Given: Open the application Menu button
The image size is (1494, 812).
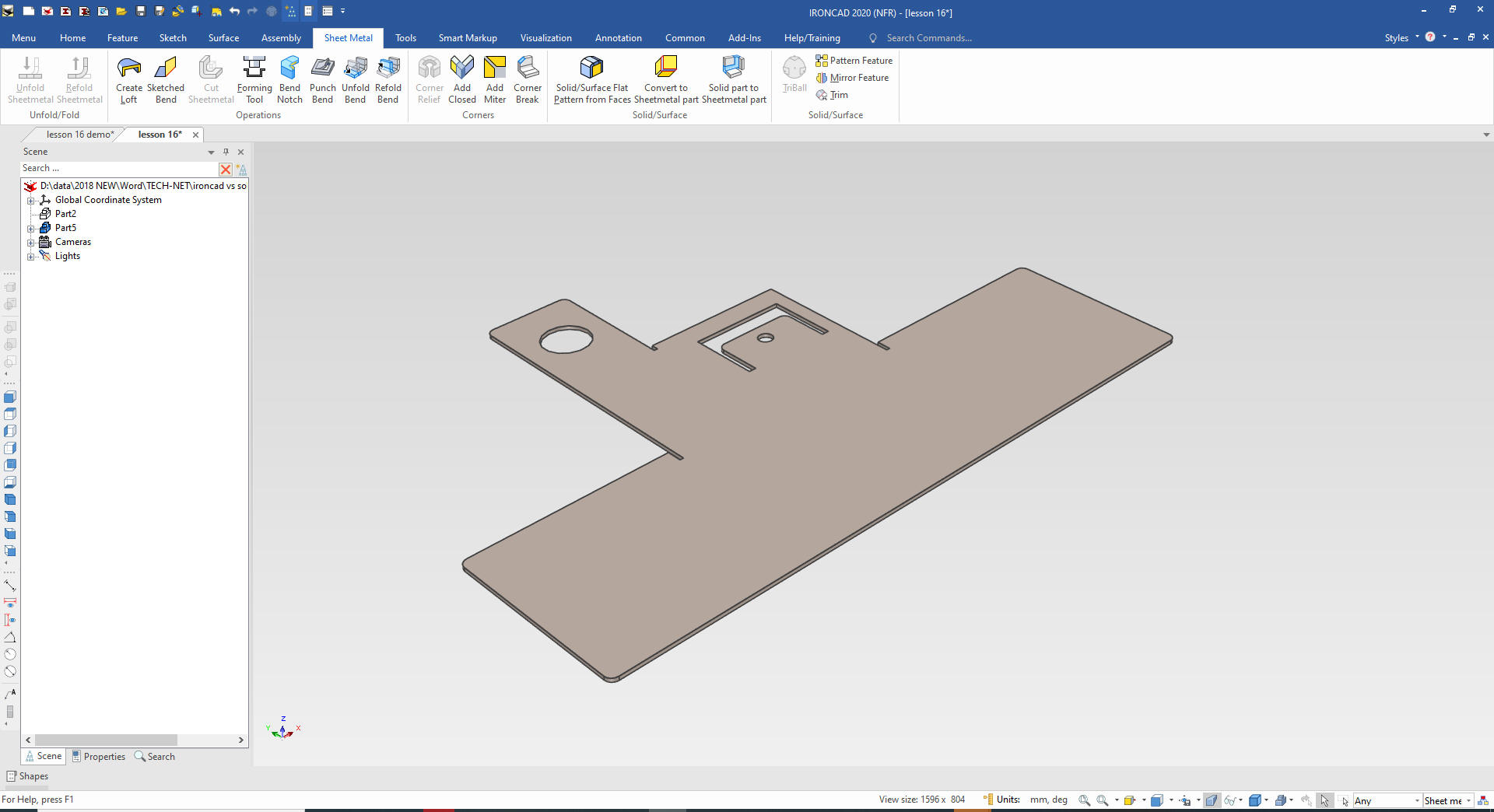Looking at the screenshot, I should (x=23, y=37).
